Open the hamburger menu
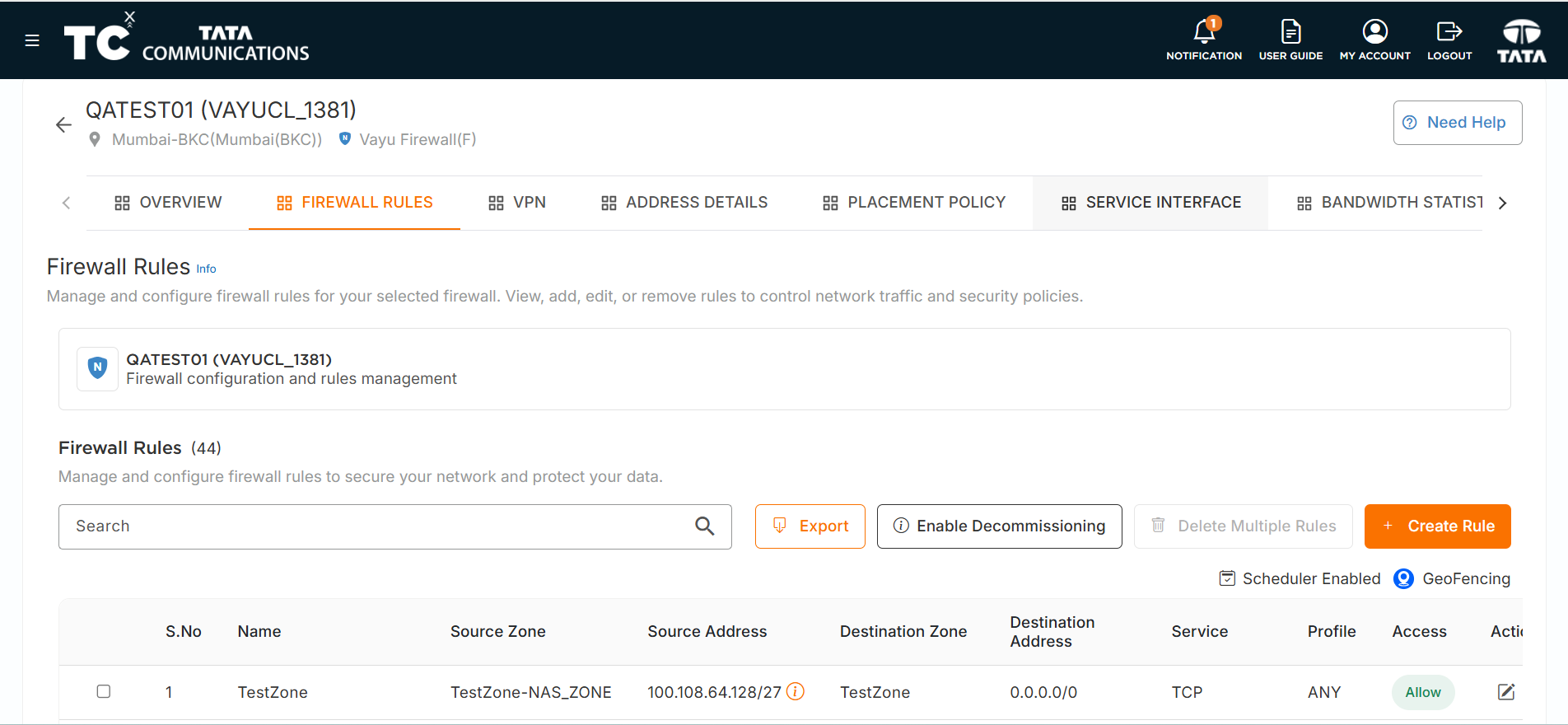The width and height of the screenshot is (1568, 725). (x=32, y=40)
